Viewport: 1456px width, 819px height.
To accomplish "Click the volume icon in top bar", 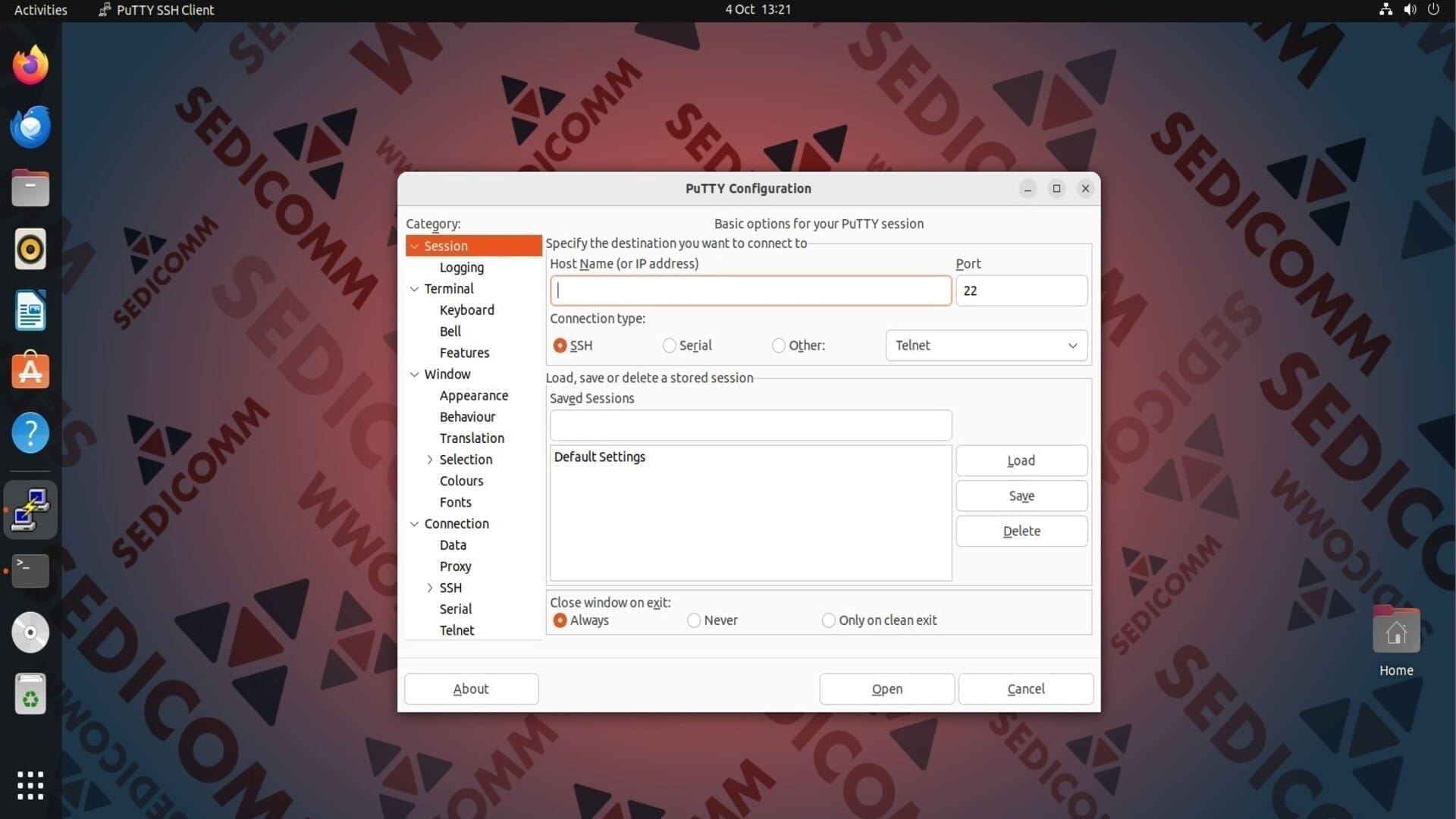I will pos(1410,10).
